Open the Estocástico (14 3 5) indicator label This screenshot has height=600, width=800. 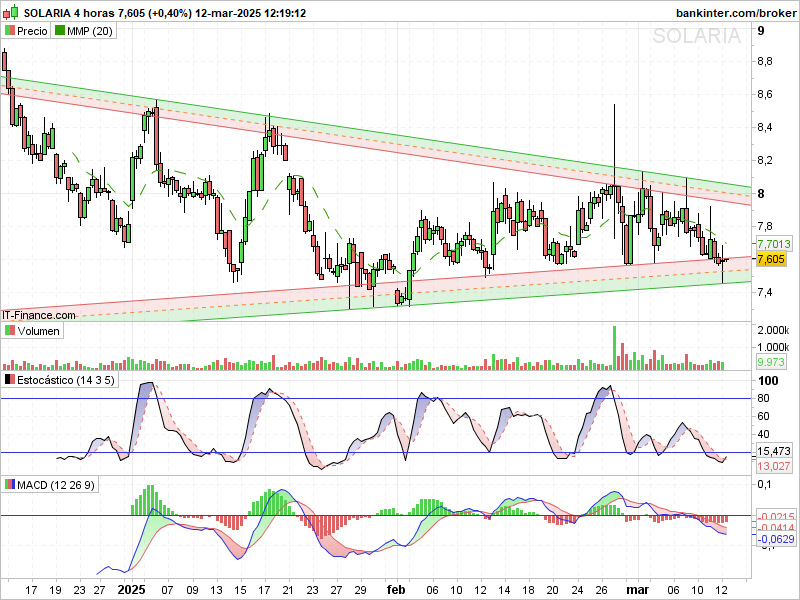(x=65, y=380)
